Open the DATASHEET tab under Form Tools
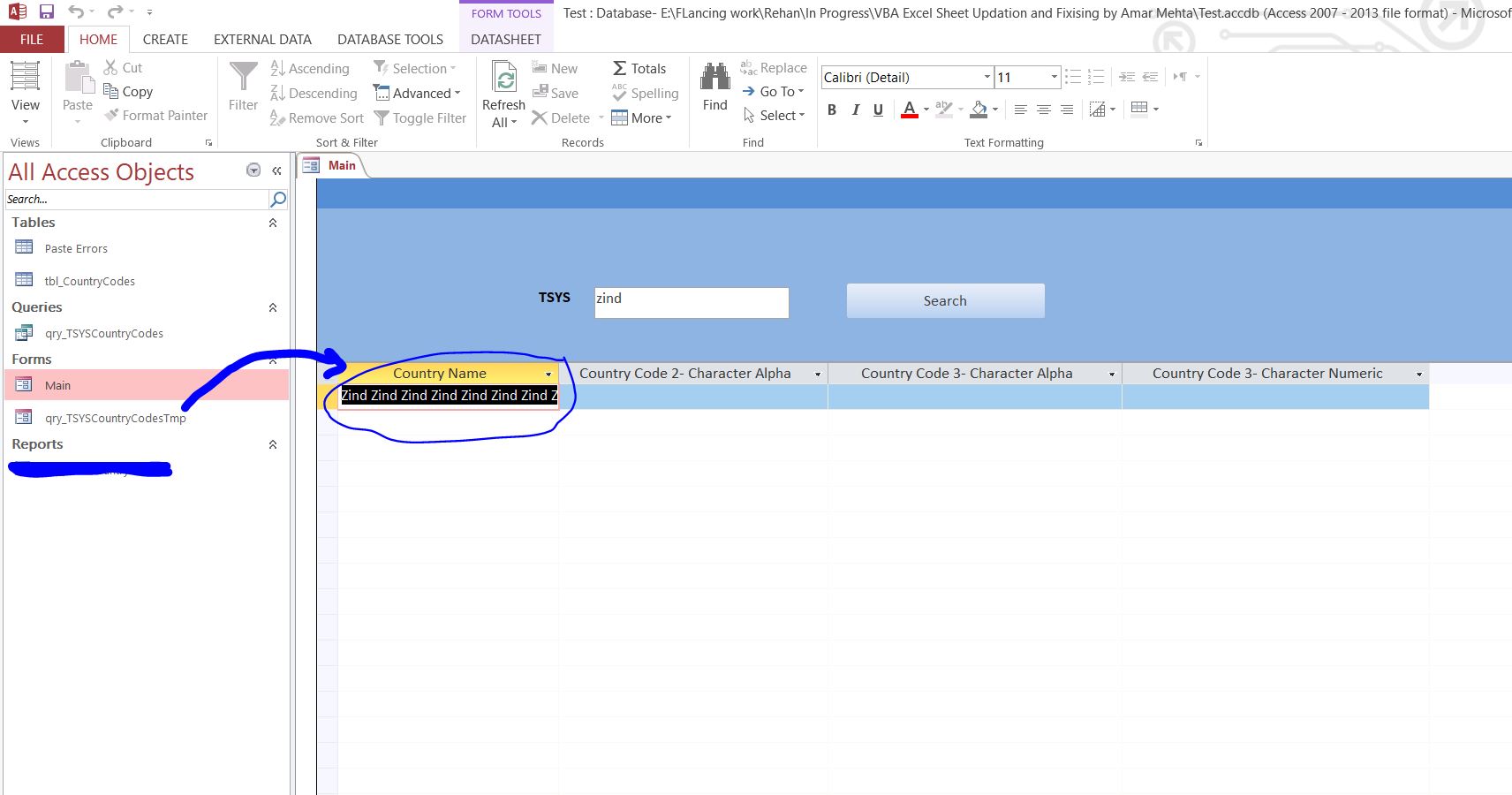The image size is (1512, 795). coord(505,39)
